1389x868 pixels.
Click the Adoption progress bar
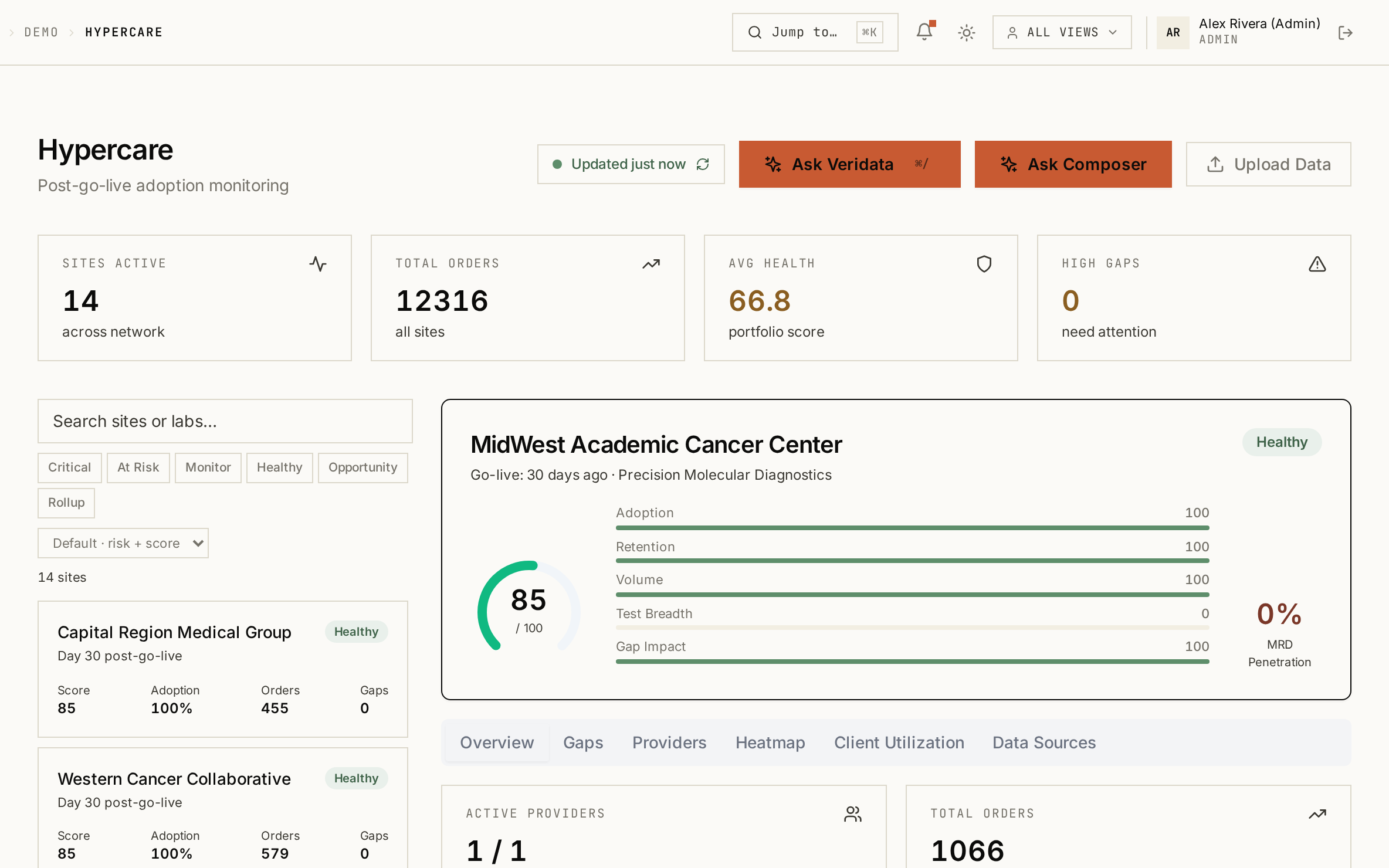point(913,528)
